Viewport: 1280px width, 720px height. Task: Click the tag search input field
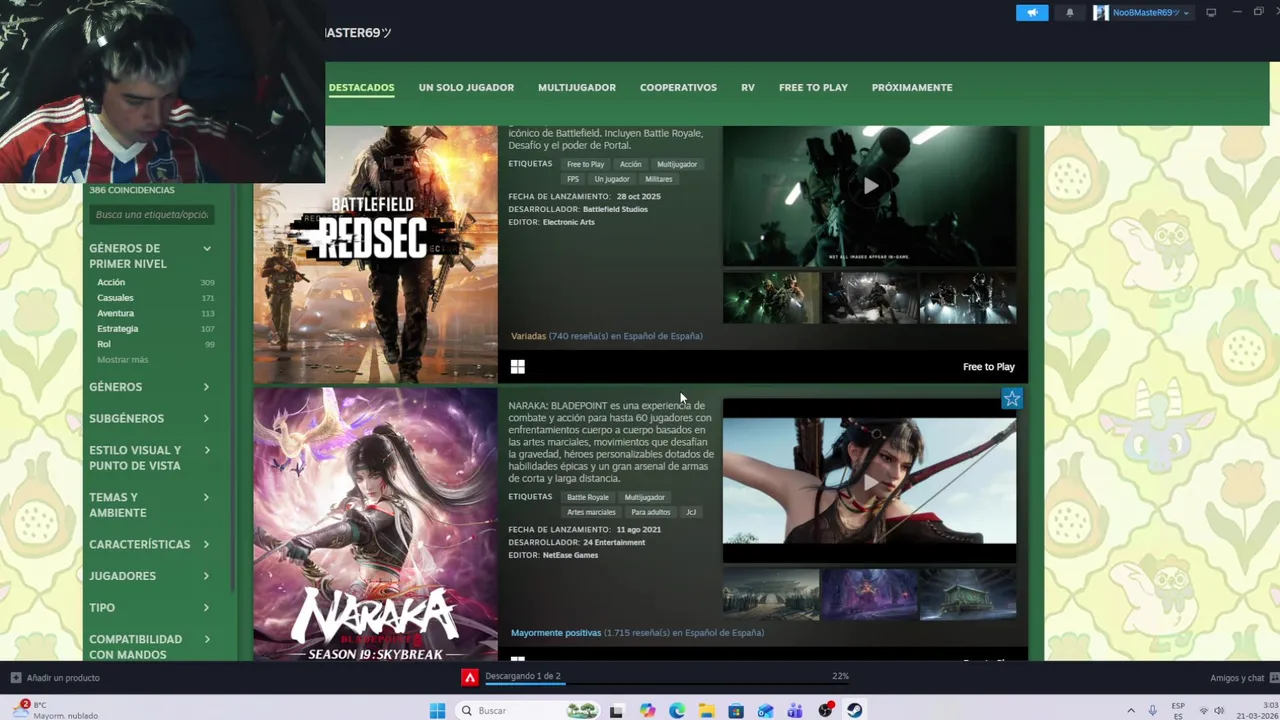pos(151,215)
